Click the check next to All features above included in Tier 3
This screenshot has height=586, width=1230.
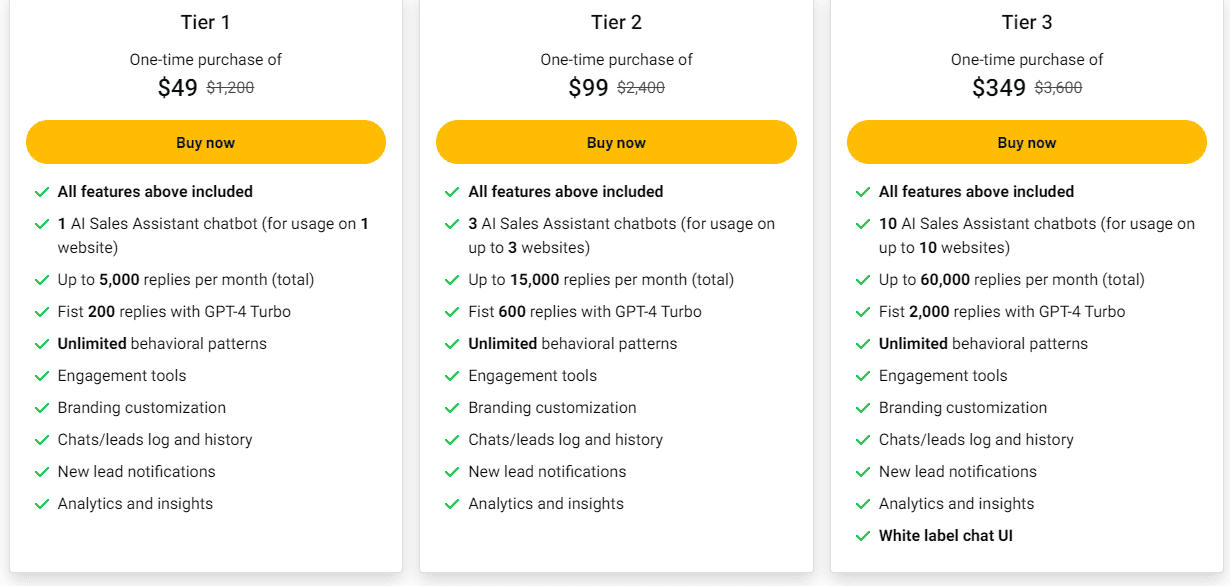[863, 191]
